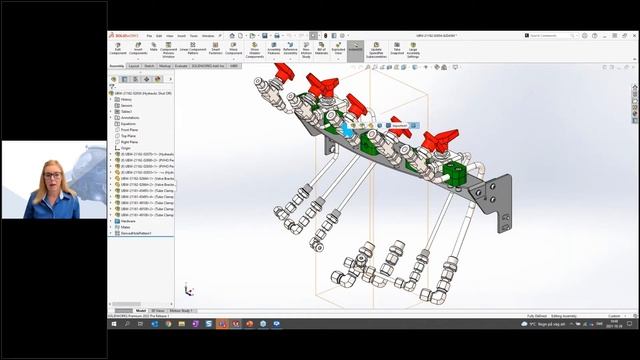
Task: Click the Open document folder icon
Action: coord(252,36)
